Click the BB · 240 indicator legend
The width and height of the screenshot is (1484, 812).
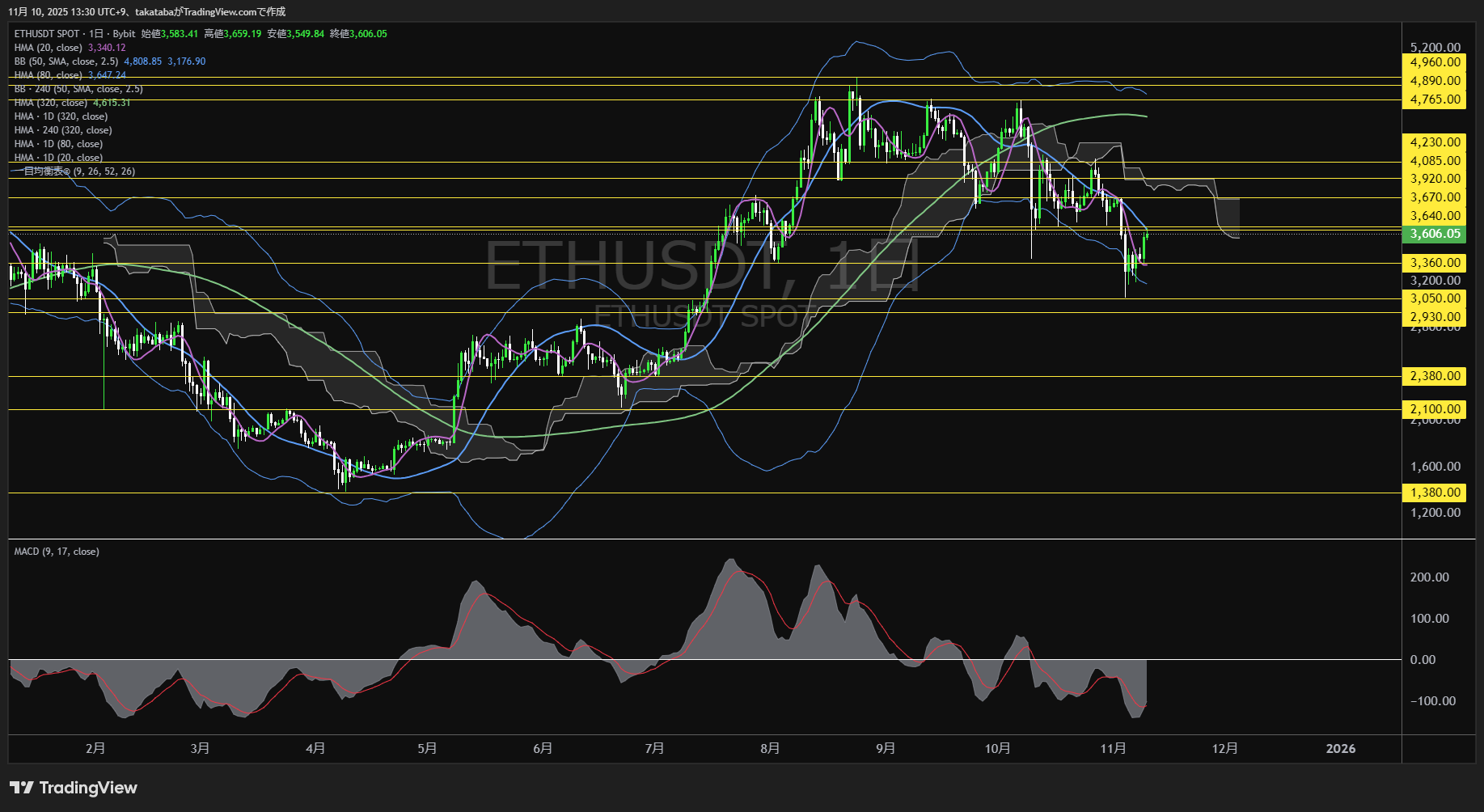[x=78, y=89]
